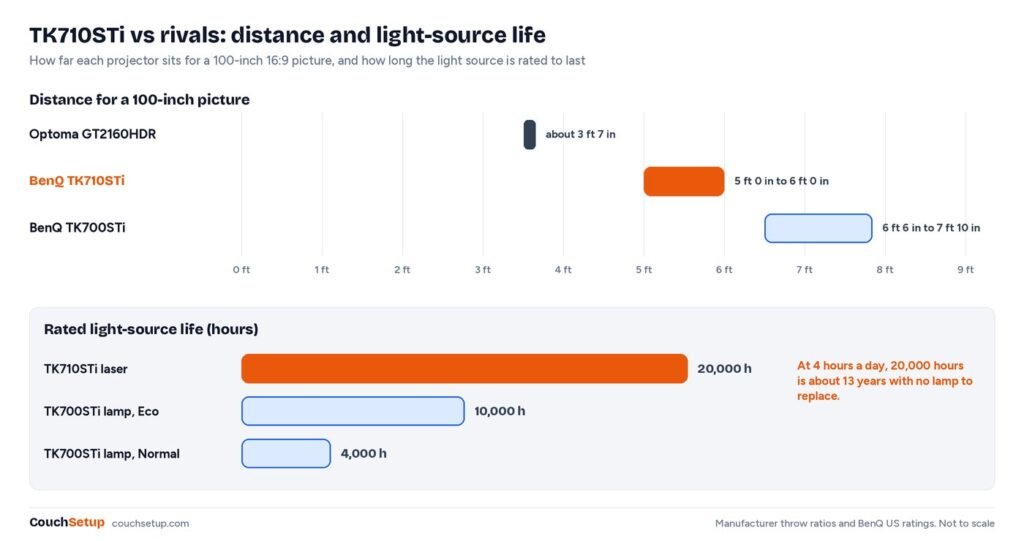This screenshot has height=541, width=1024.
Task: Click the heading "Distance for a 100-inch picture"
Action: point(139,99)
